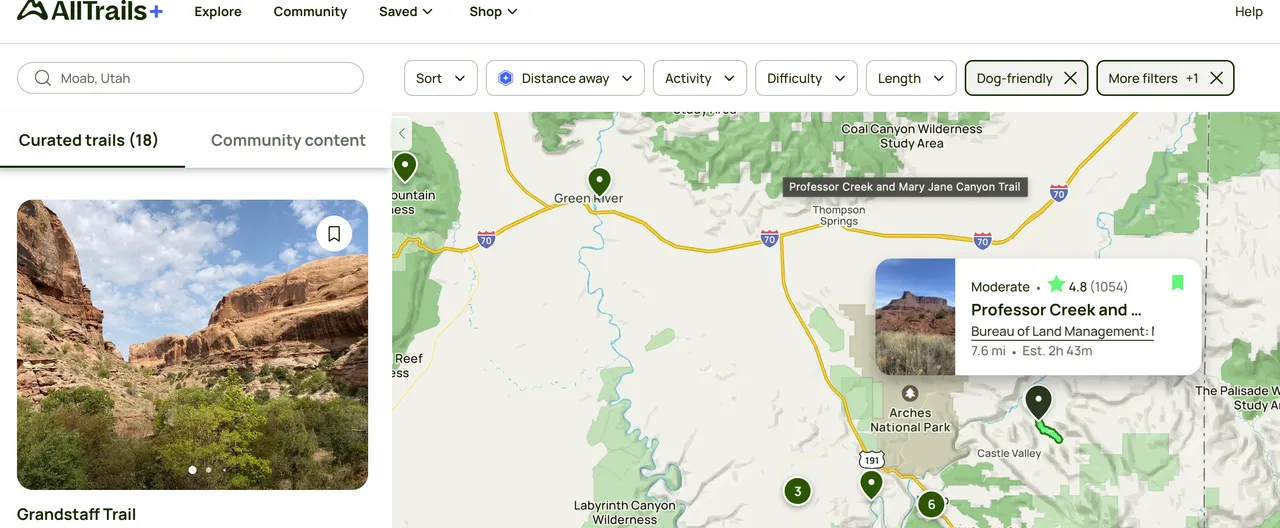Switch to the Community content tab
Screen dimensions: 1280x528
[288, 140]
